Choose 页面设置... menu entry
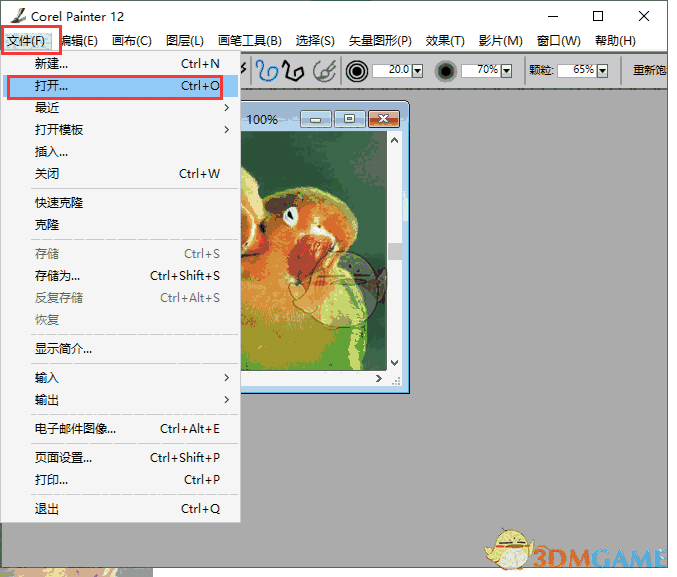 [x=120, y=458]
